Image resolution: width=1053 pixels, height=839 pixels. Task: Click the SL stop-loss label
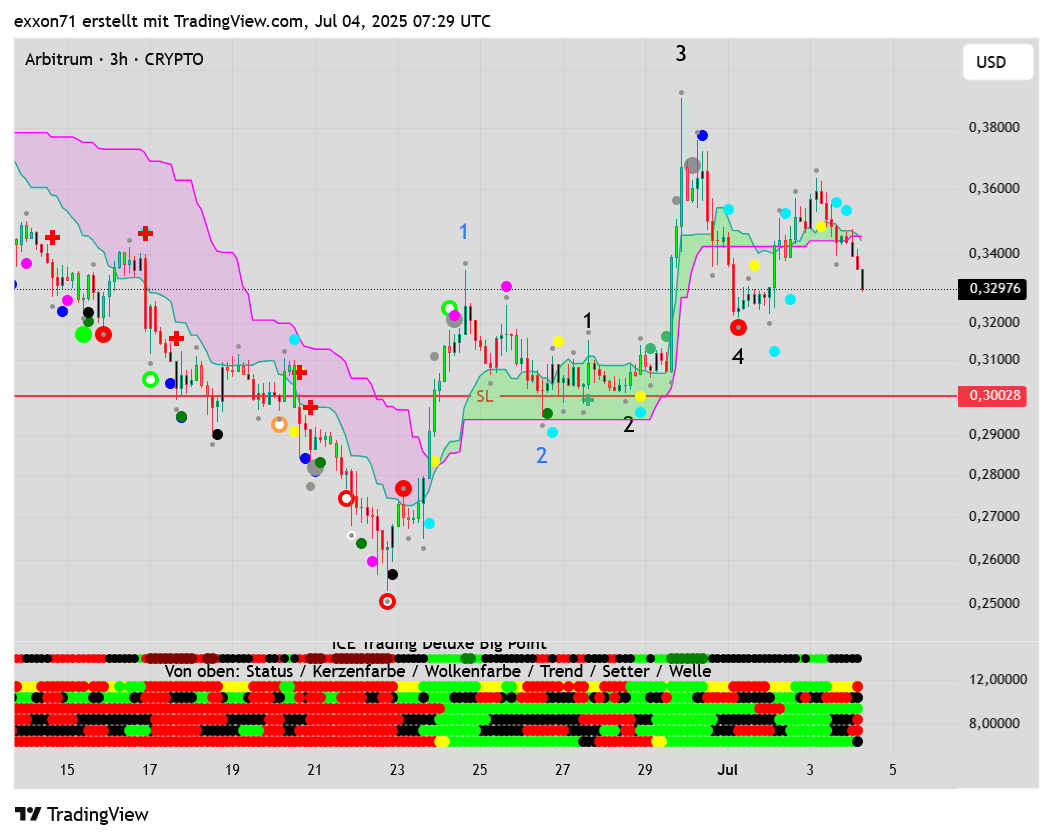pyautogui.click(x=485, y=396)
